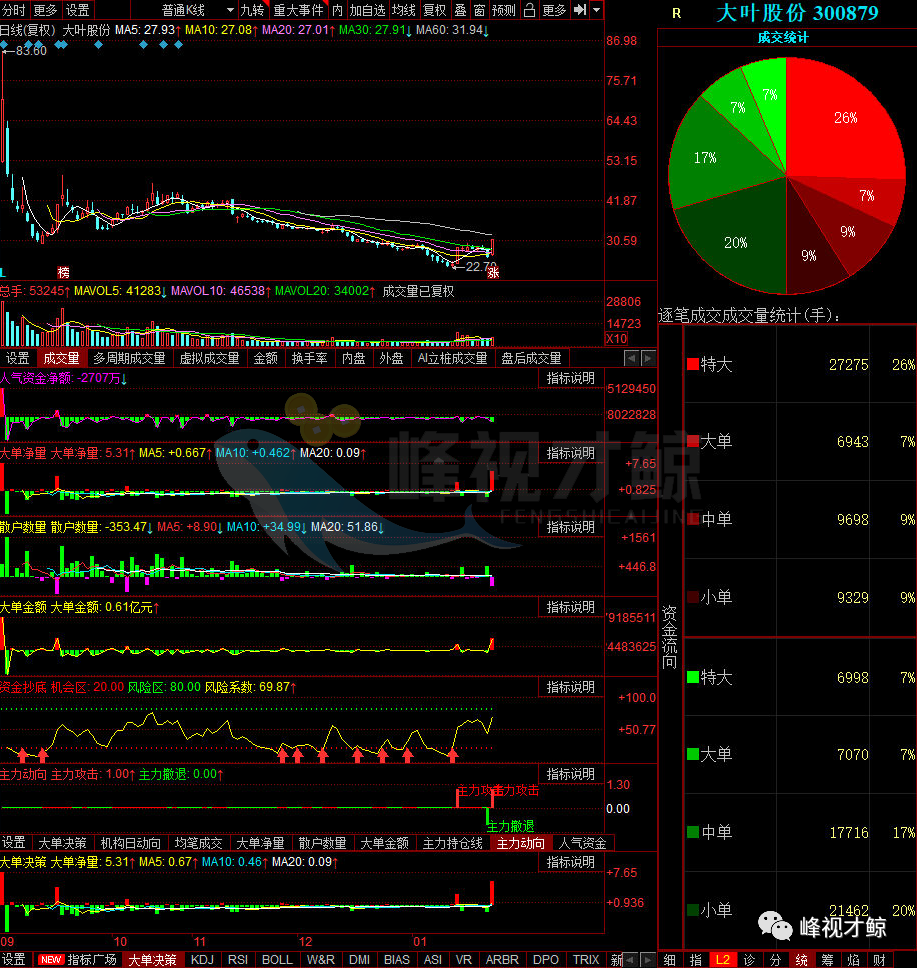Click the 涨 marker on the K-line chart
Viewport: 917px width, 968px height.
[x=493, y=272]
